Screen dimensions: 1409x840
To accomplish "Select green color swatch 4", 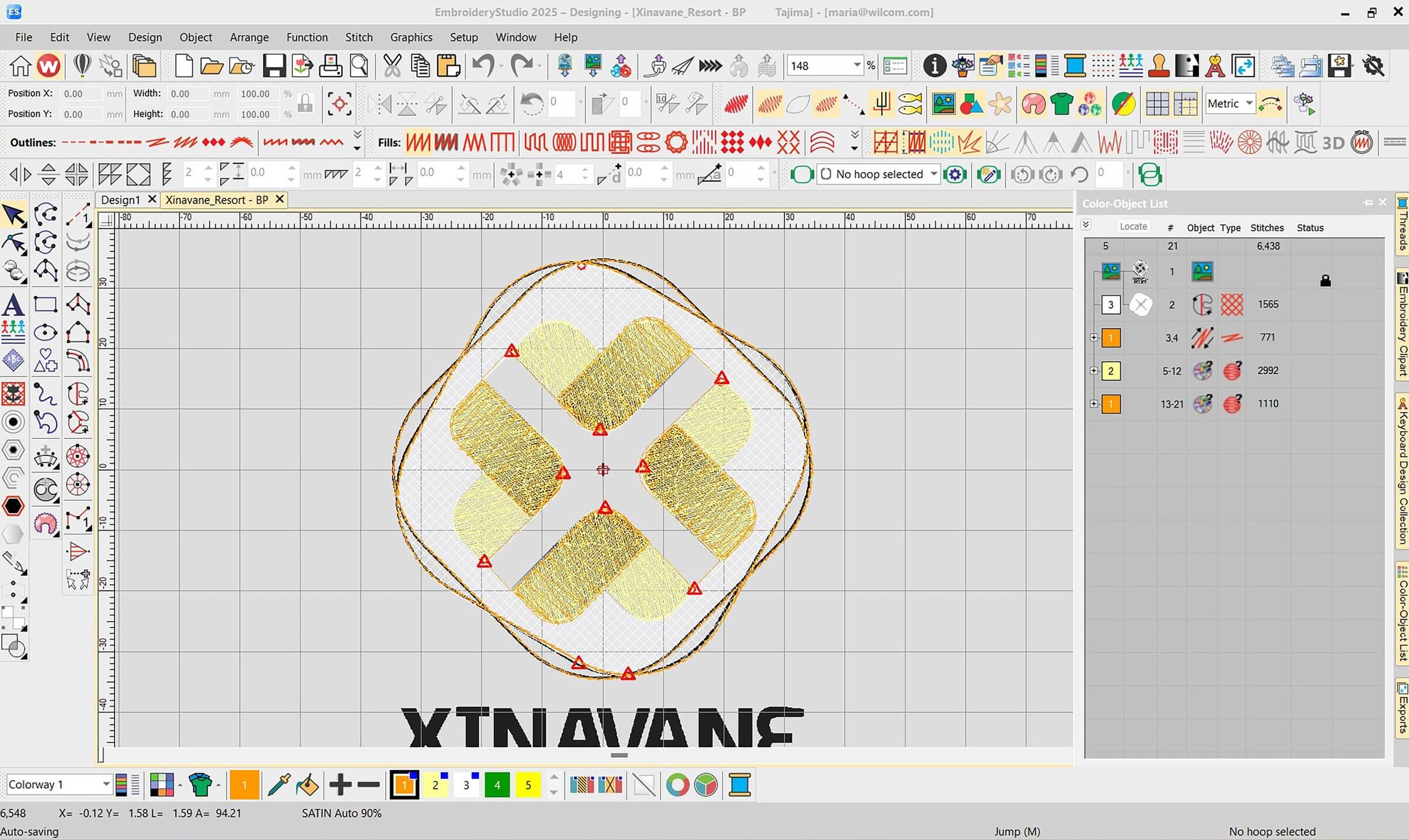I will (x=497, y=785).
